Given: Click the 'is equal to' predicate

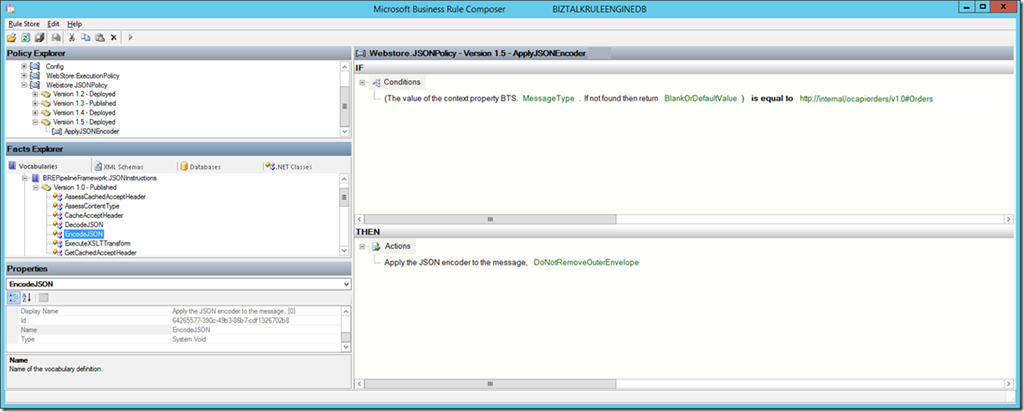Looking at the screenshot, I should [773, 99].
